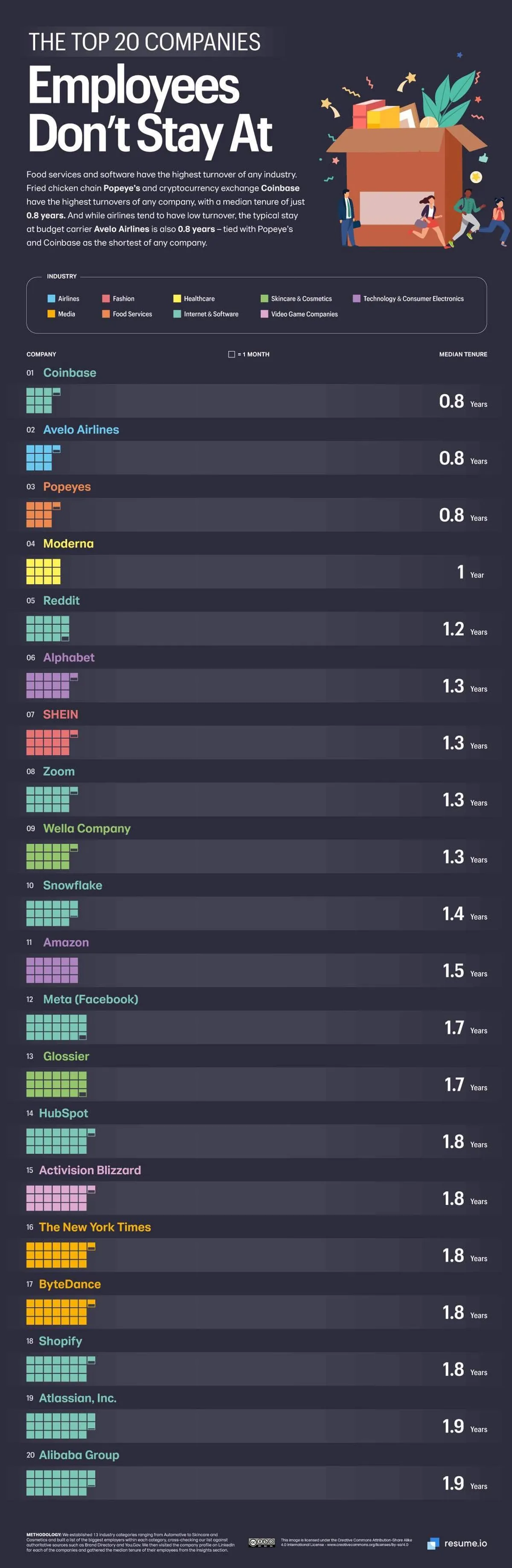The width and height of the screenshot is (512, 1568).
Task: Click the Video Game Companies pink swatch
Action: (x=264, y=314)
